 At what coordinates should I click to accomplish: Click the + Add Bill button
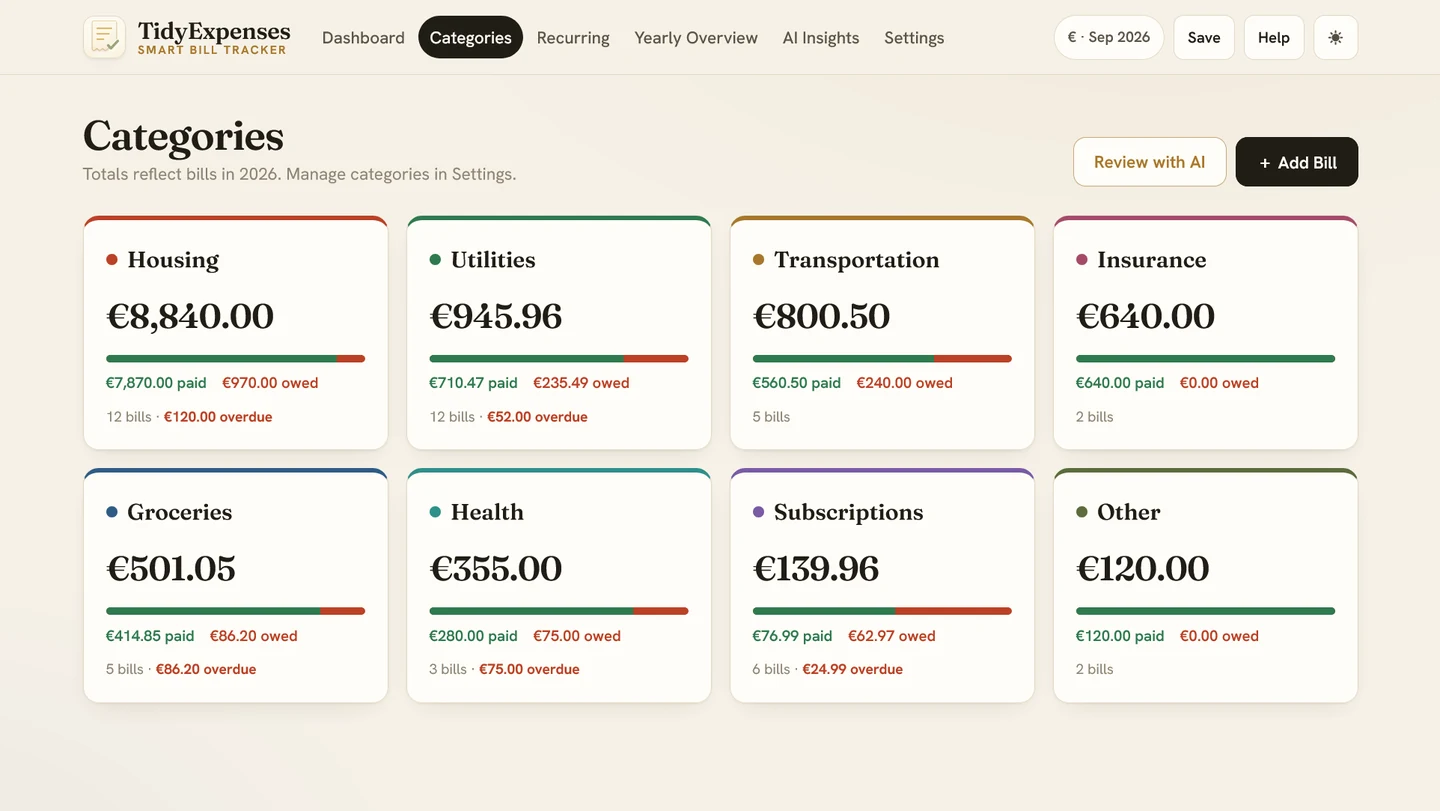coord(1297,162)
